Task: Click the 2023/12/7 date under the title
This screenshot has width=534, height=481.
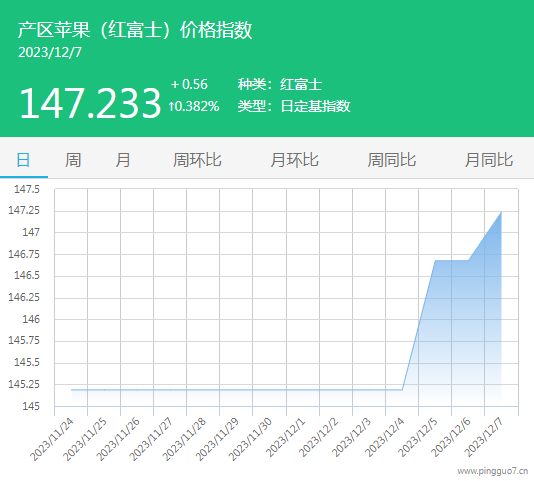Action: coord(50,52)
